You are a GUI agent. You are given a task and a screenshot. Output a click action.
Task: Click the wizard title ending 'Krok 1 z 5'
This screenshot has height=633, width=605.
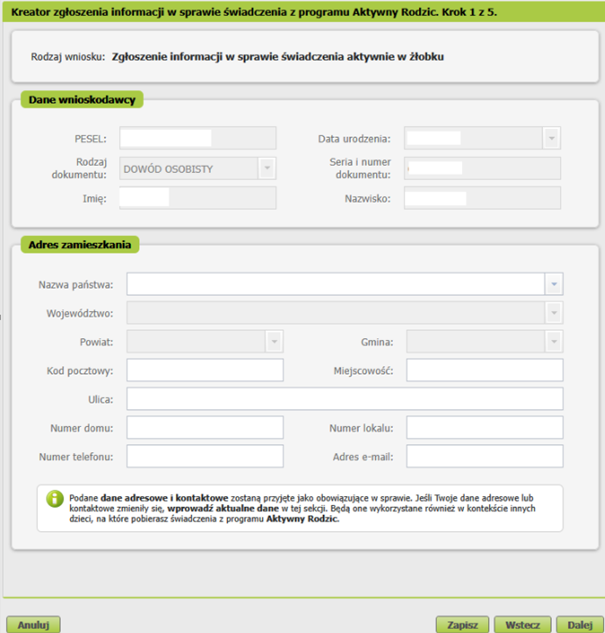click(x=254, y=12)
